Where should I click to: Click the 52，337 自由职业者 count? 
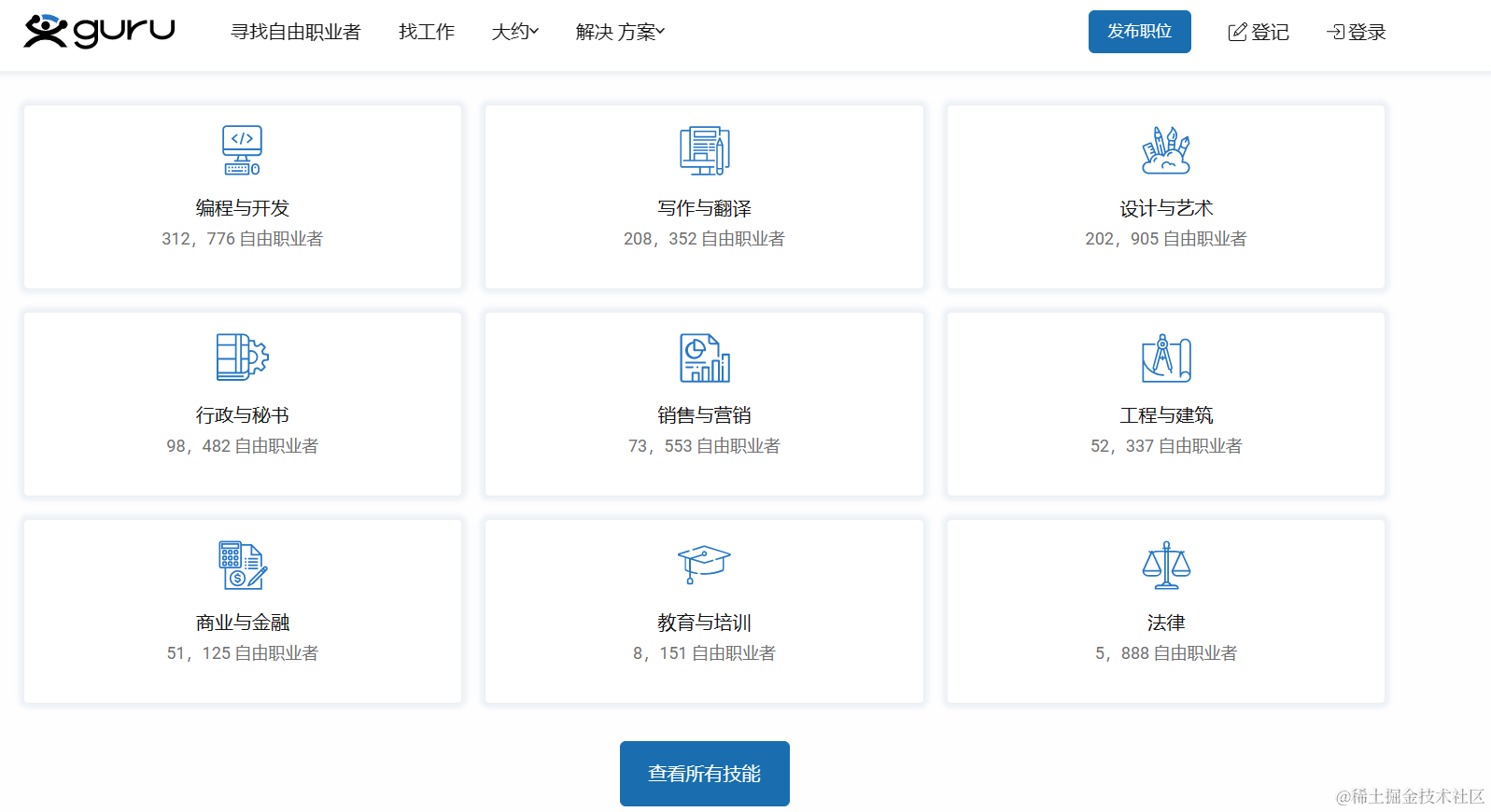coord(1166,446)
